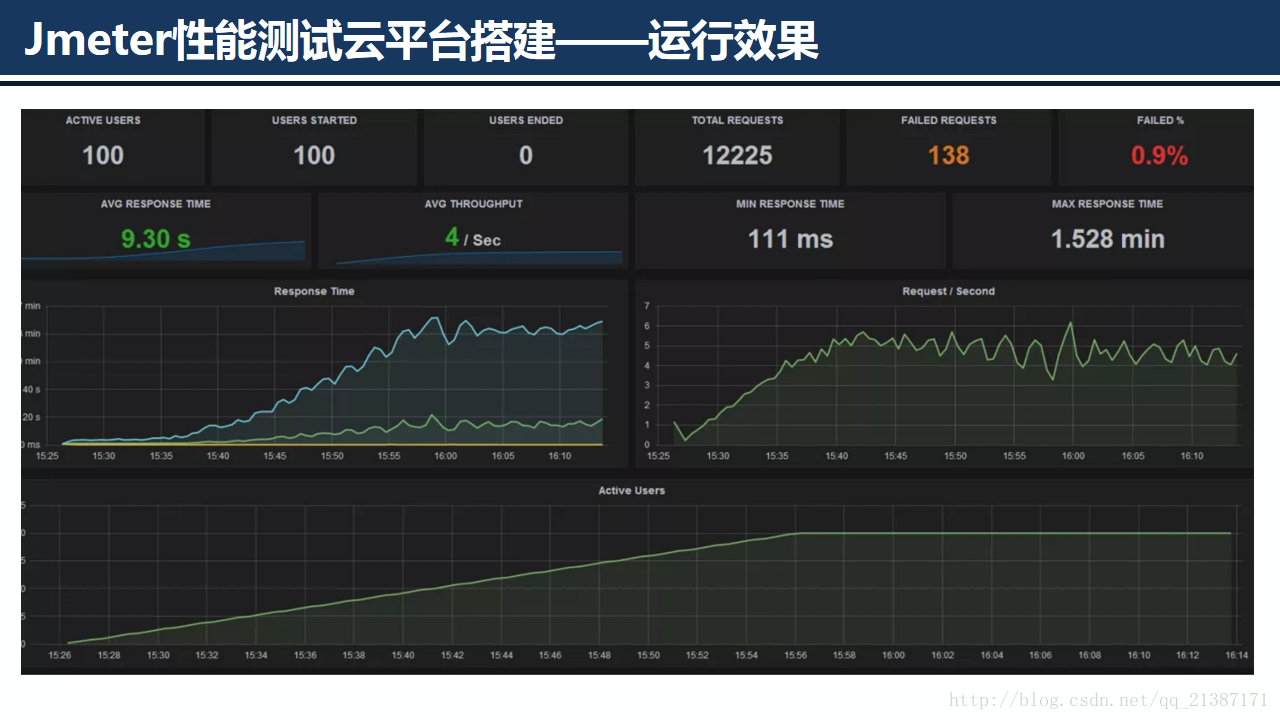Select the 100 value under USERS STARTED
This screenshot has width=1280, height=720.
coord(314,155)
